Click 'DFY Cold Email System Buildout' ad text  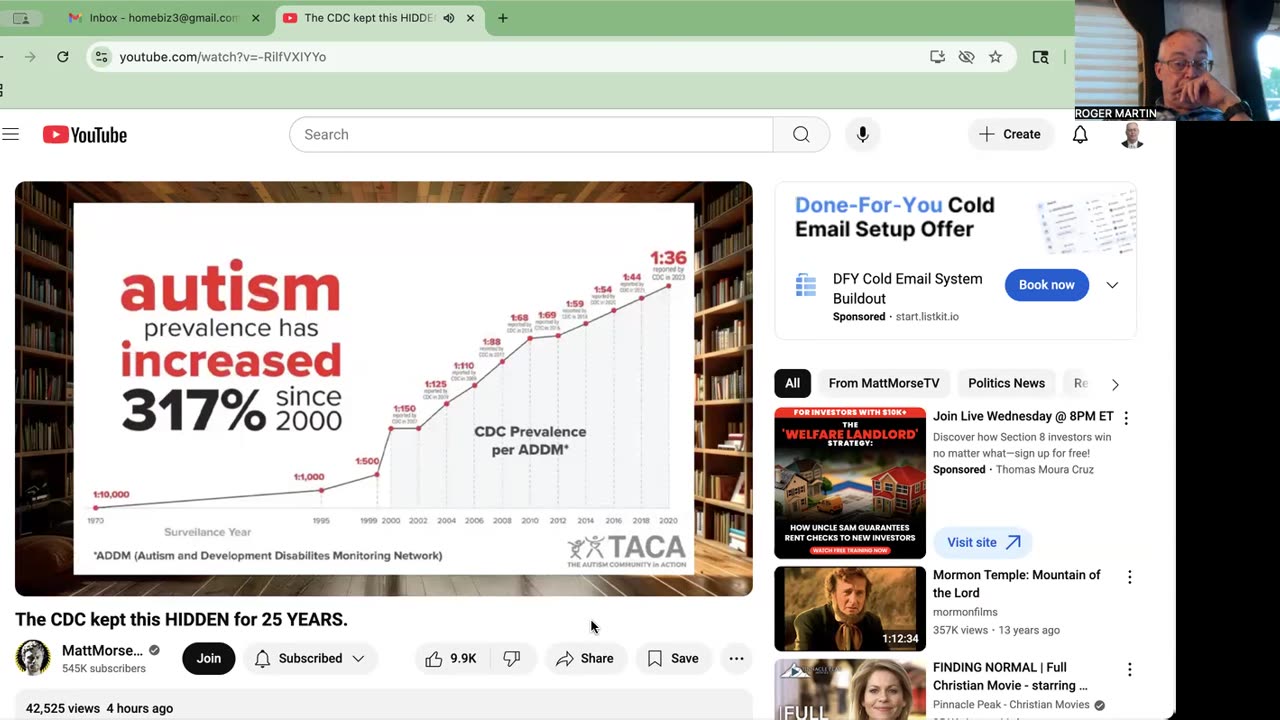click(908, 289)
